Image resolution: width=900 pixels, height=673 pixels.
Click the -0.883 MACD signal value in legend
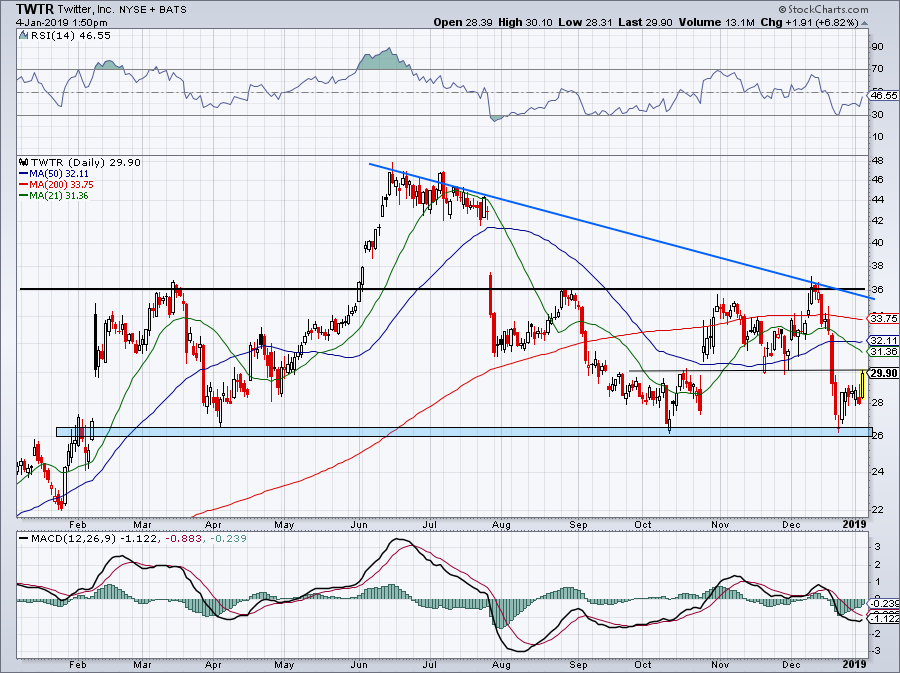[x=184, y=539]
